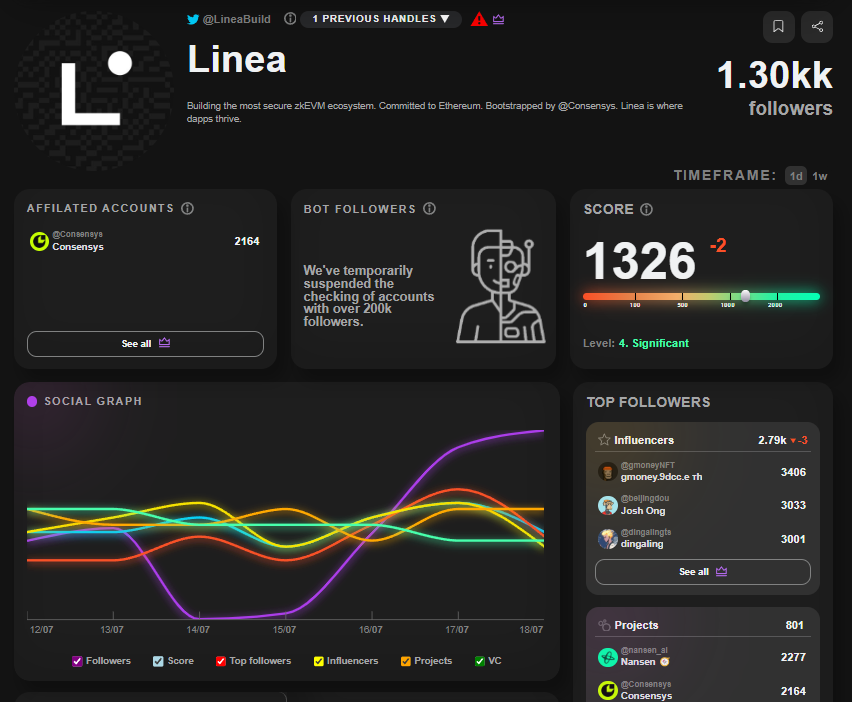Open gmoney.9dcc.e follower profile

point(703,472)
